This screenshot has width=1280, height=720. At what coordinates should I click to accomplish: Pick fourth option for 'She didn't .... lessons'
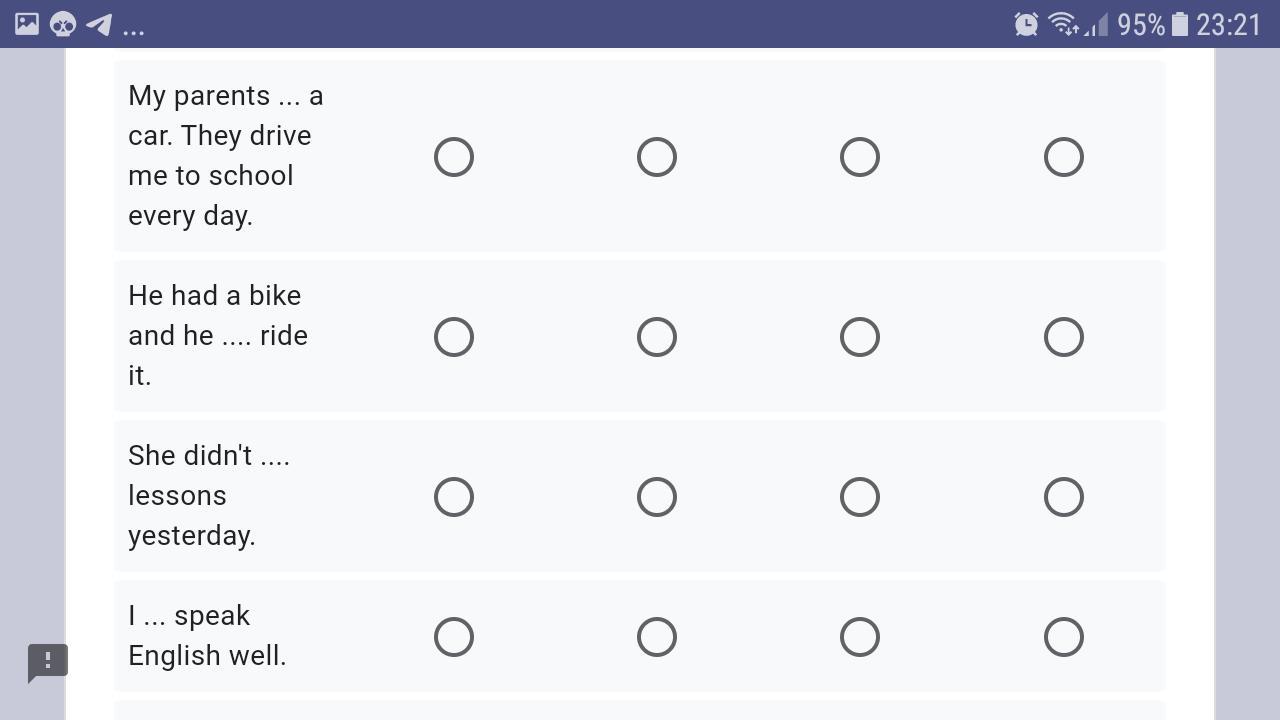coord(1064,497)
